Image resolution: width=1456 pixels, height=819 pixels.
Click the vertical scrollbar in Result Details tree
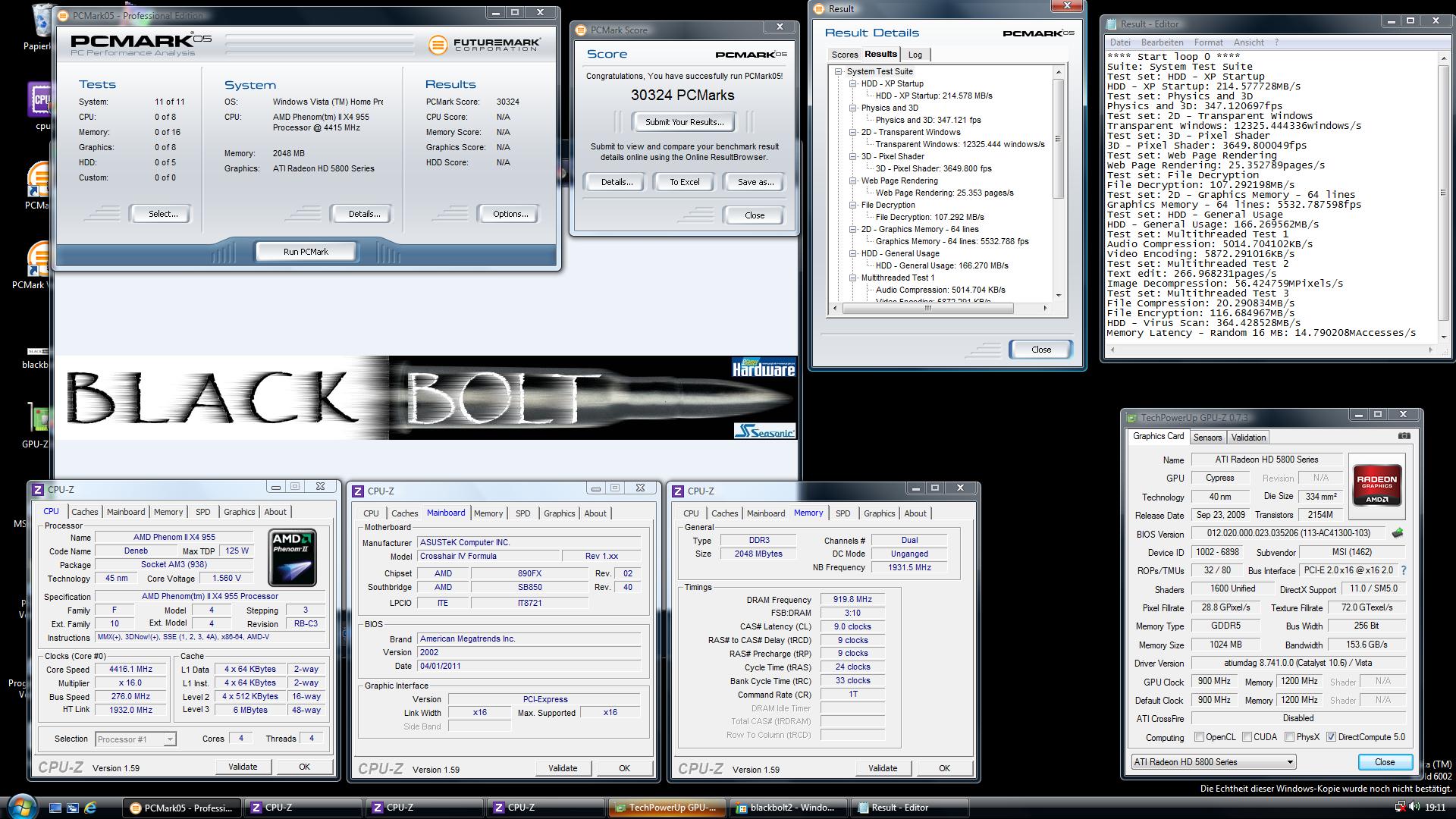(x=1059, y=183)
